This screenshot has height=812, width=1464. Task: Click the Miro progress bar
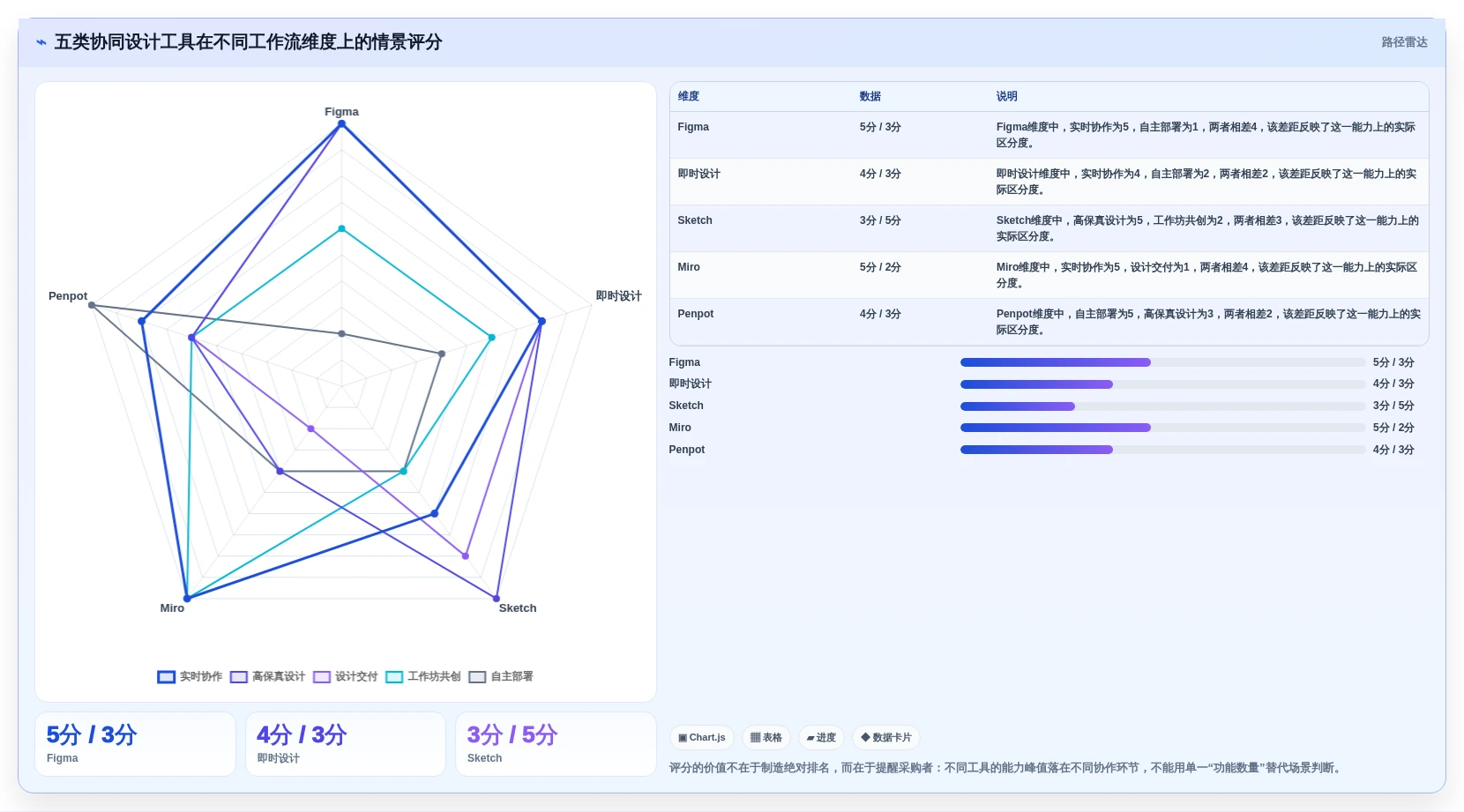(1162, 428)
